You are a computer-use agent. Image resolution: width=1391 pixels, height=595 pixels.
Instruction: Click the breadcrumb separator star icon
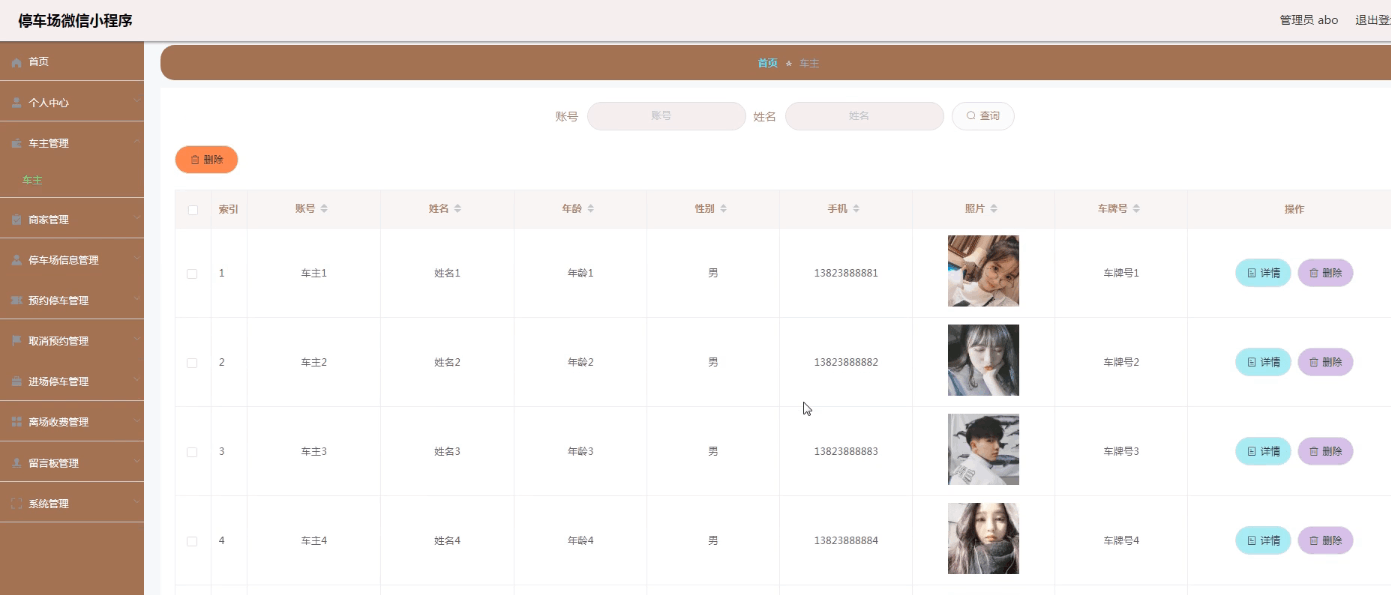(x=789, y=63)
